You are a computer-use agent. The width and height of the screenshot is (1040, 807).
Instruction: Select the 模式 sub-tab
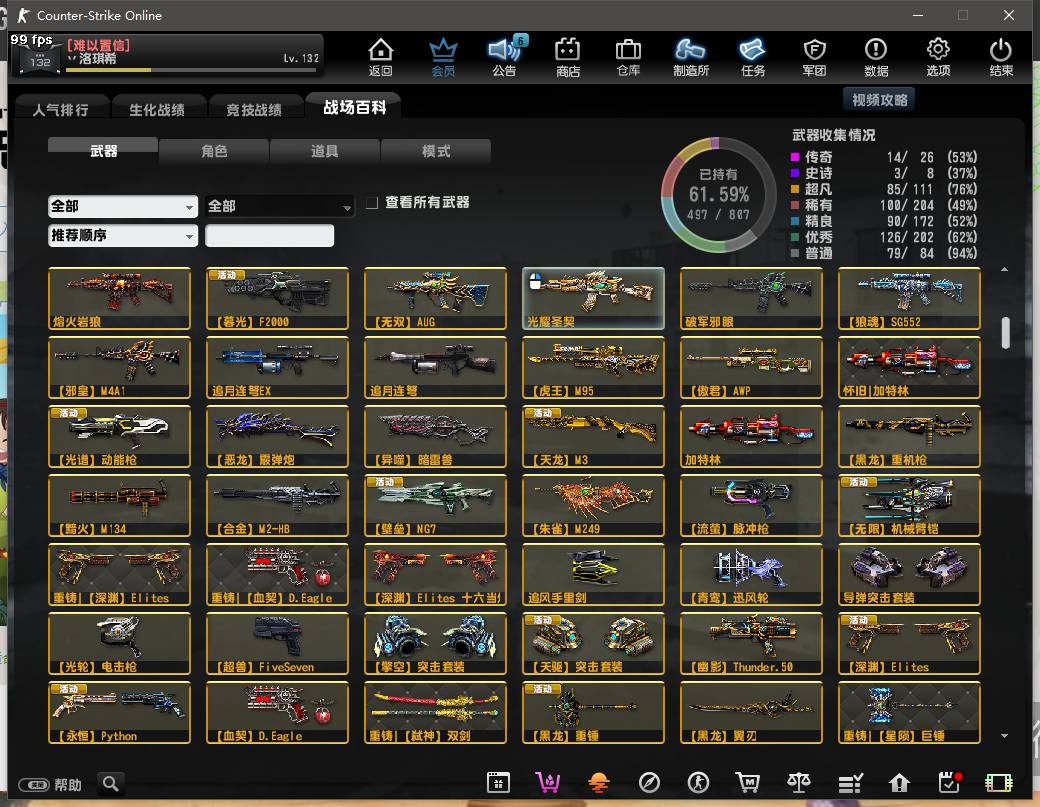coord(436,151)
